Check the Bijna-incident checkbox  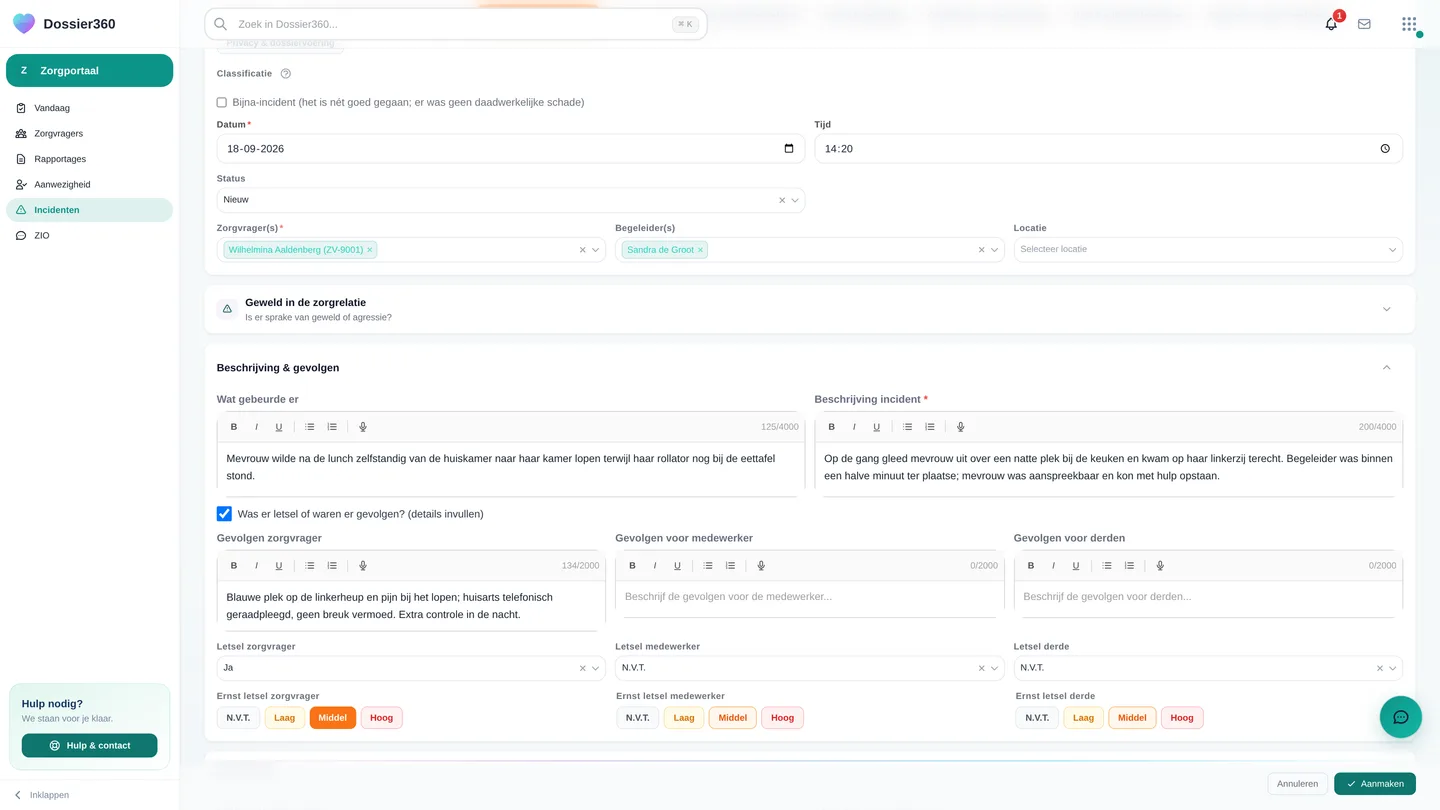[x=222, y=102]
